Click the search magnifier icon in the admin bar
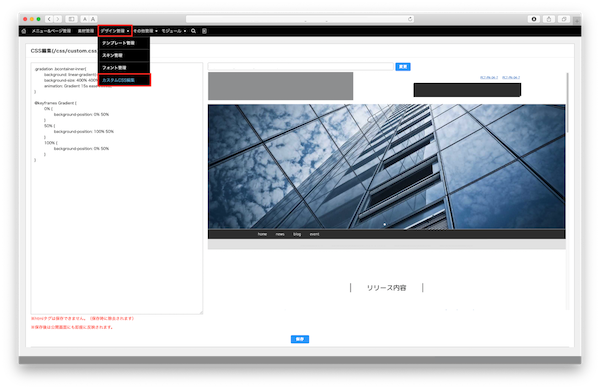This screenshot has height=389, width=600. (x=194, y=31)
